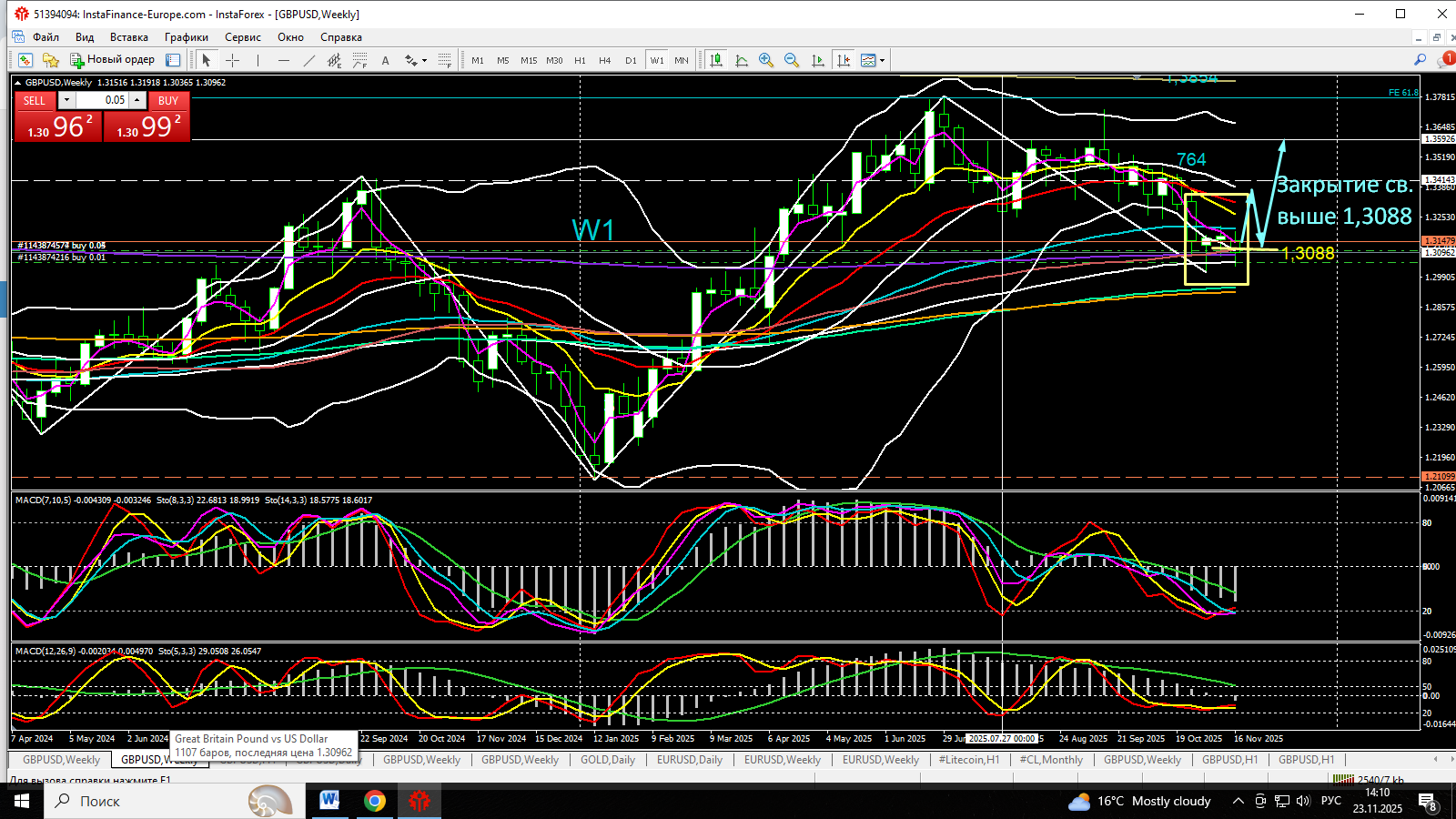Open the Вставка menu

pos(129,37)
